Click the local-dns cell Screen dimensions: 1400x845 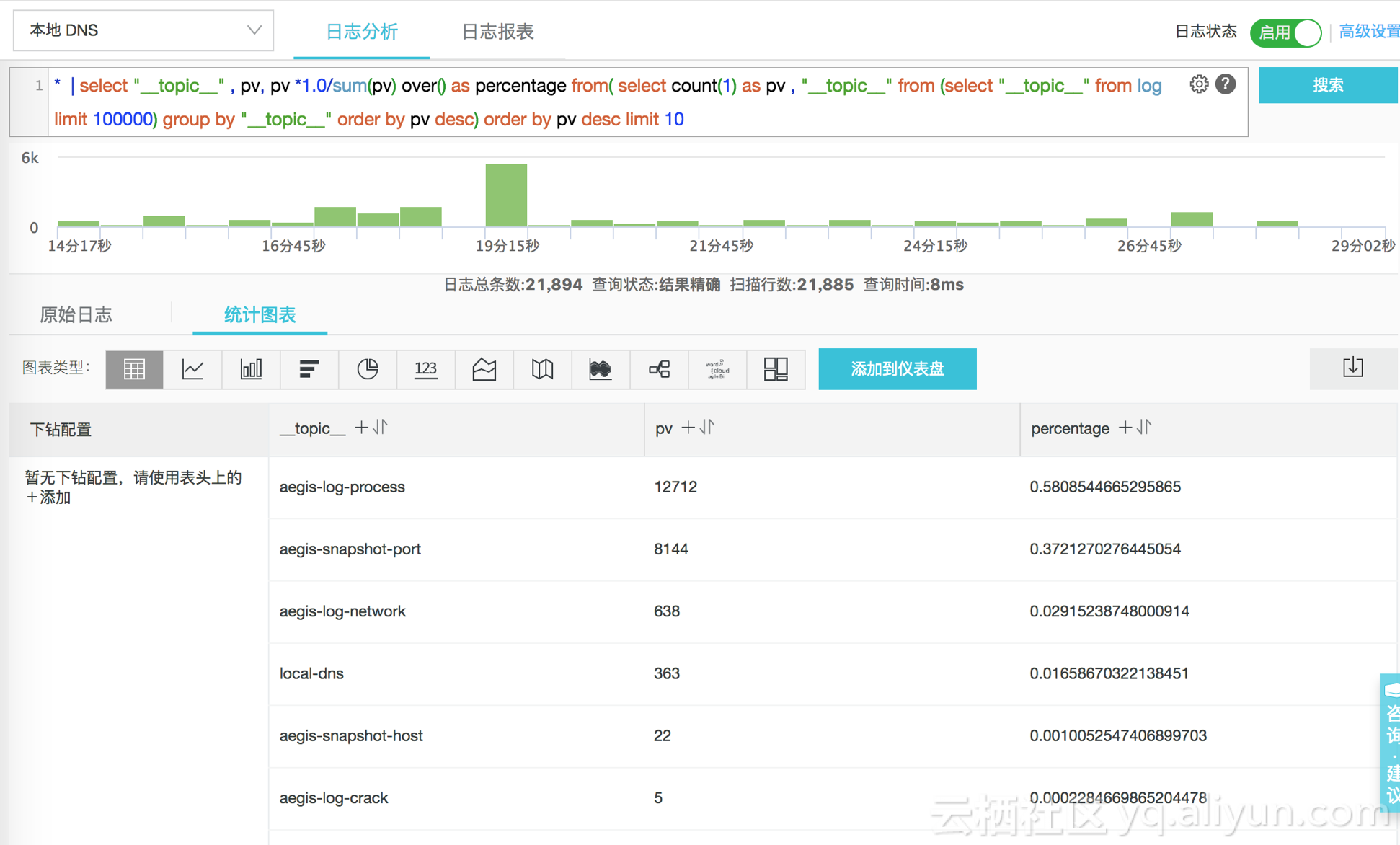point(311,673)
